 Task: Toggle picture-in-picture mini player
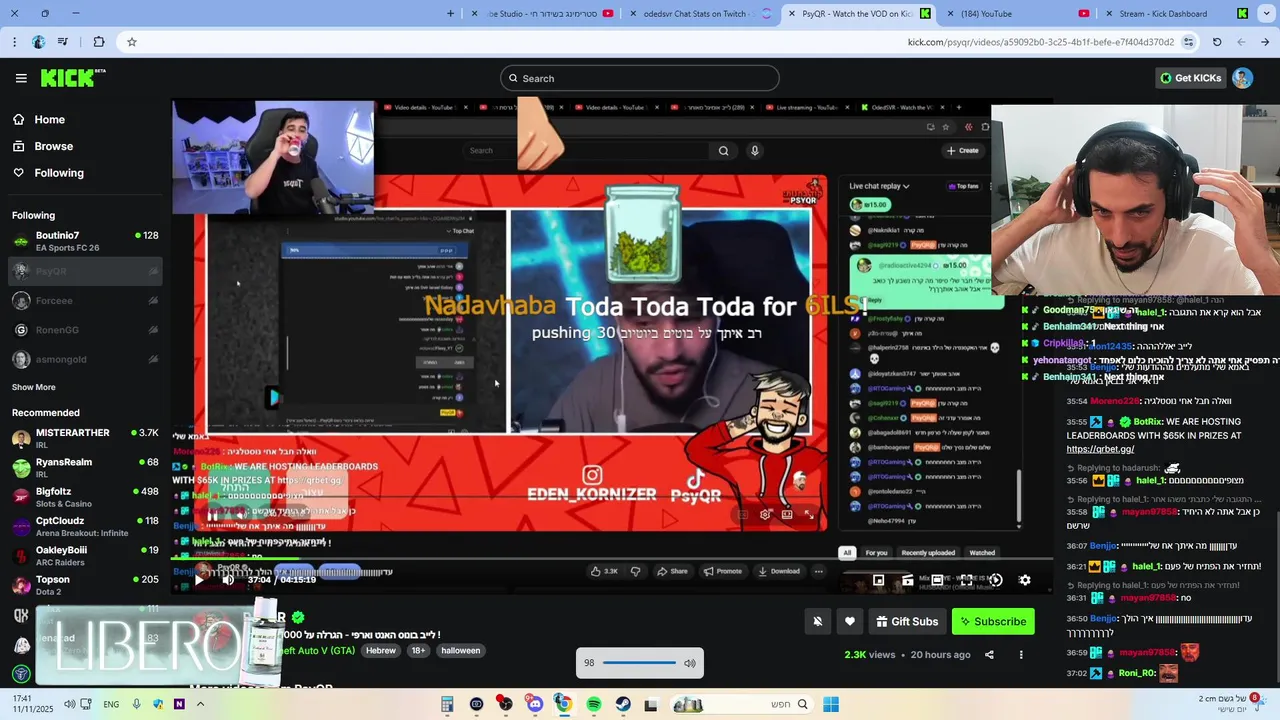[878, 579]
